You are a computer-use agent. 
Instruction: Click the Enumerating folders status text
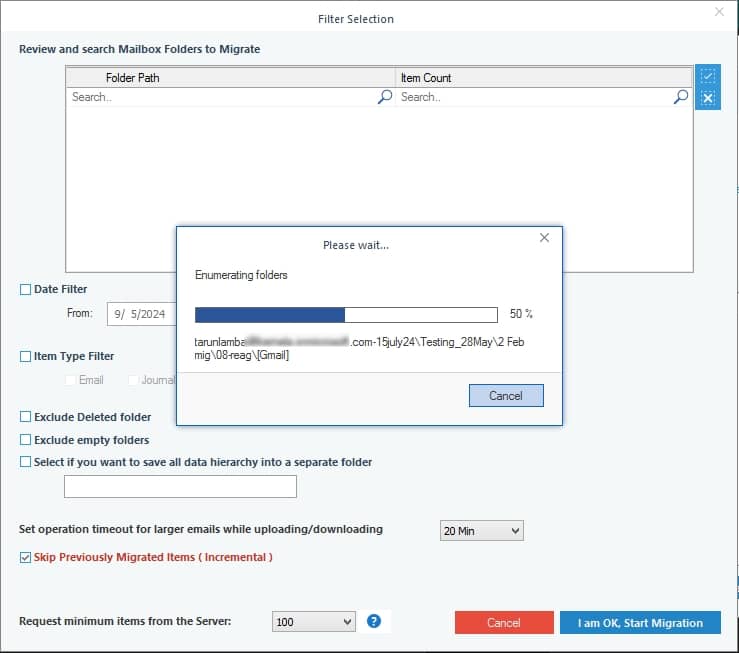[x=241, y=275]
